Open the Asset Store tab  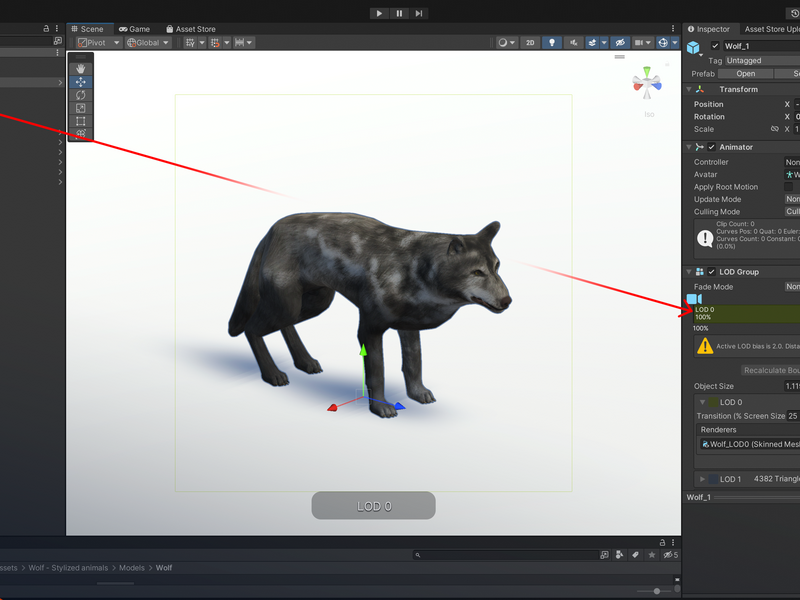click(191, 29)
